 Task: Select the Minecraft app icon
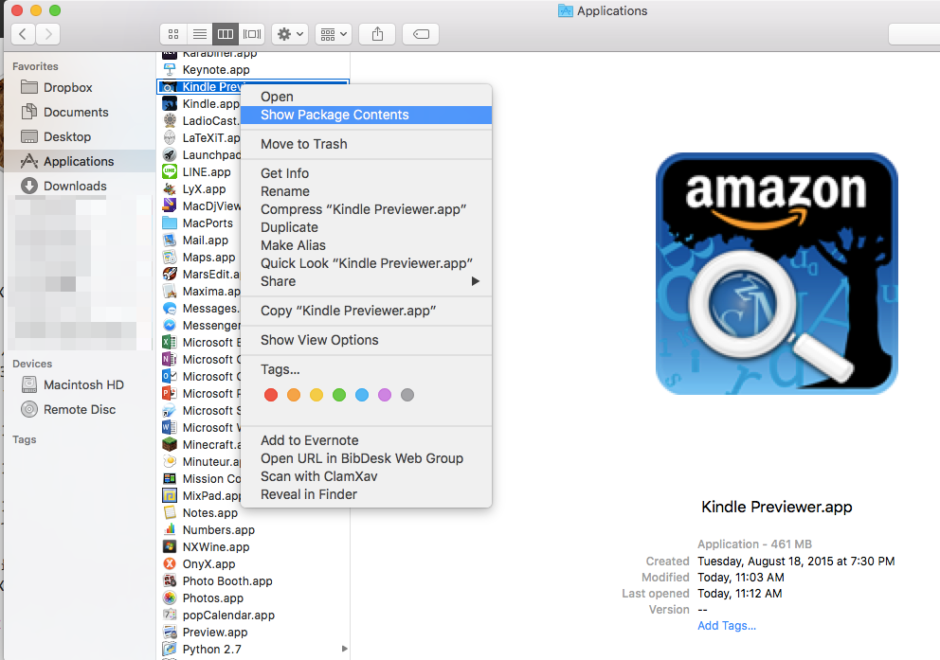point(170,445)
